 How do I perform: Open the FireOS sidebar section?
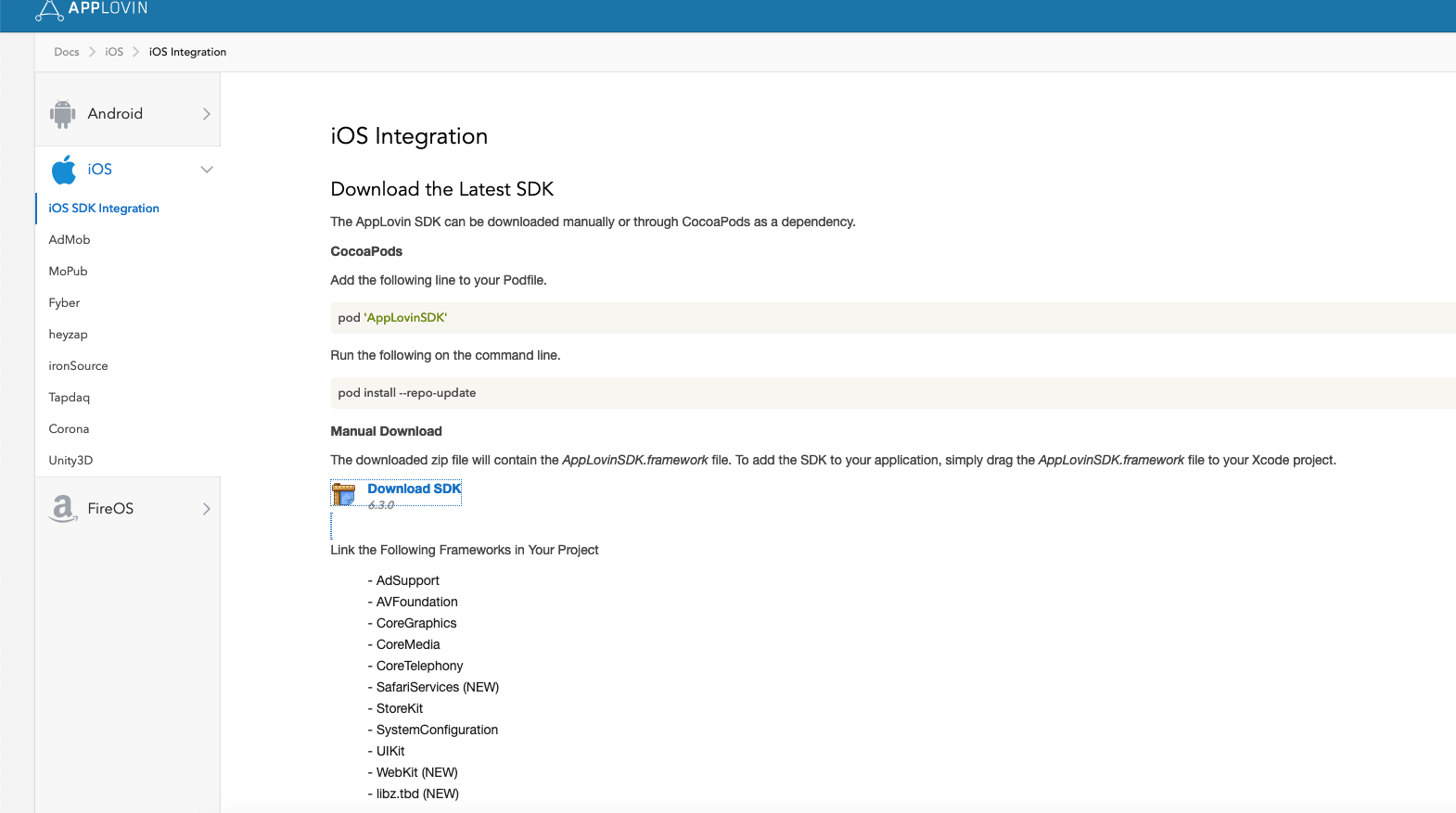point(128,509)
